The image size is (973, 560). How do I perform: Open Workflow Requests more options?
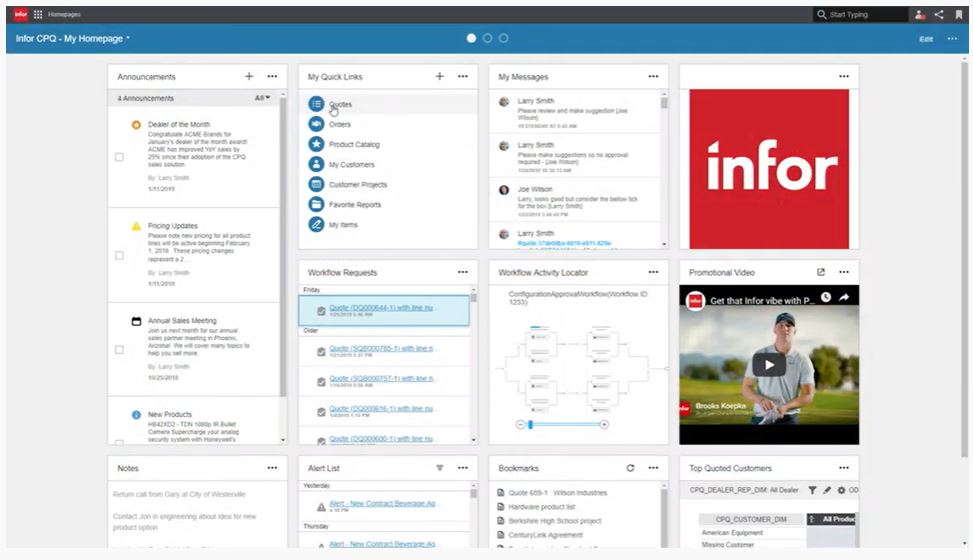pos(463,272)
